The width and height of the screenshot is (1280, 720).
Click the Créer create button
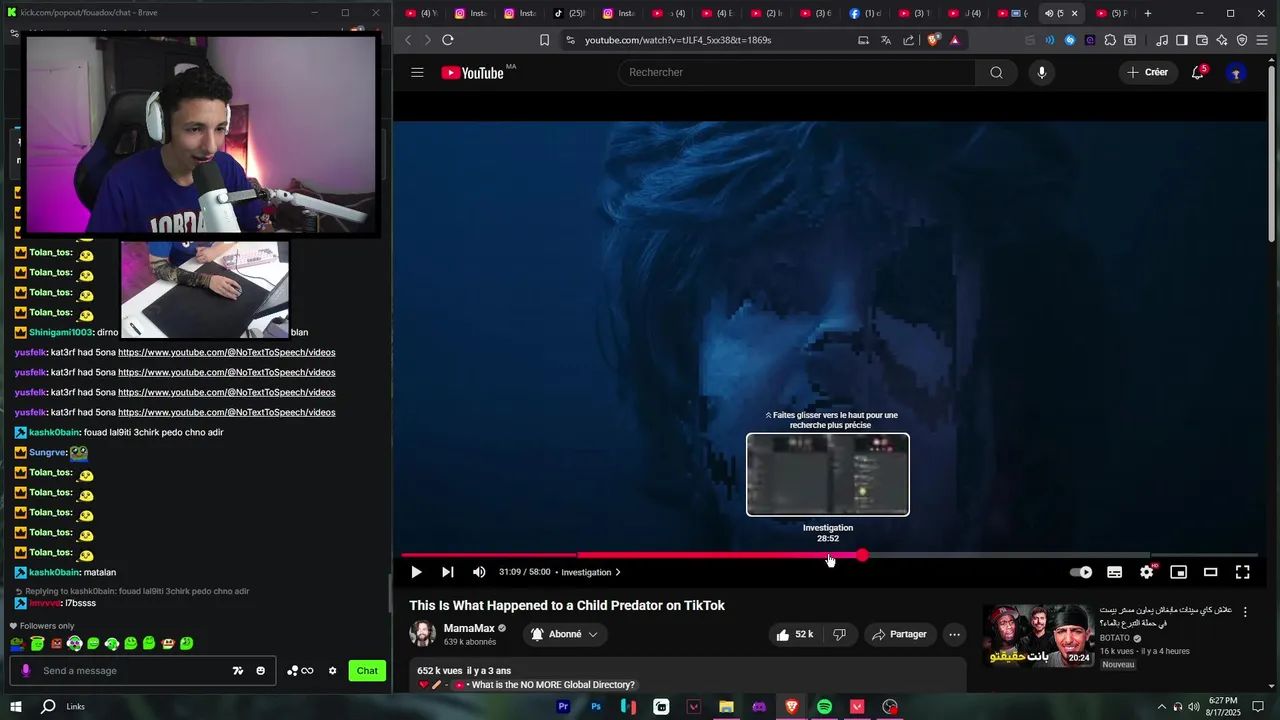click(1147, 72)
